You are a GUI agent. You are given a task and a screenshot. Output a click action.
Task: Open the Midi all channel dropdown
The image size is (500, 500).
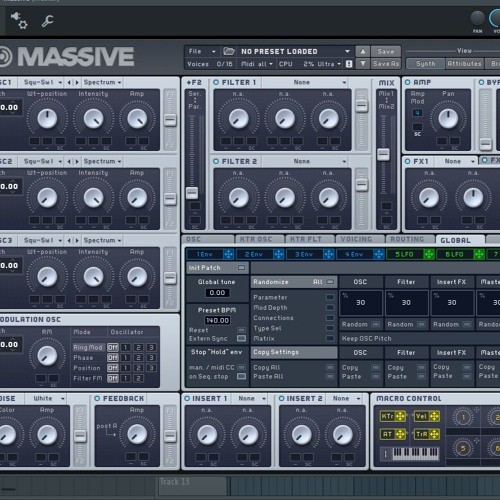[257, 64]
